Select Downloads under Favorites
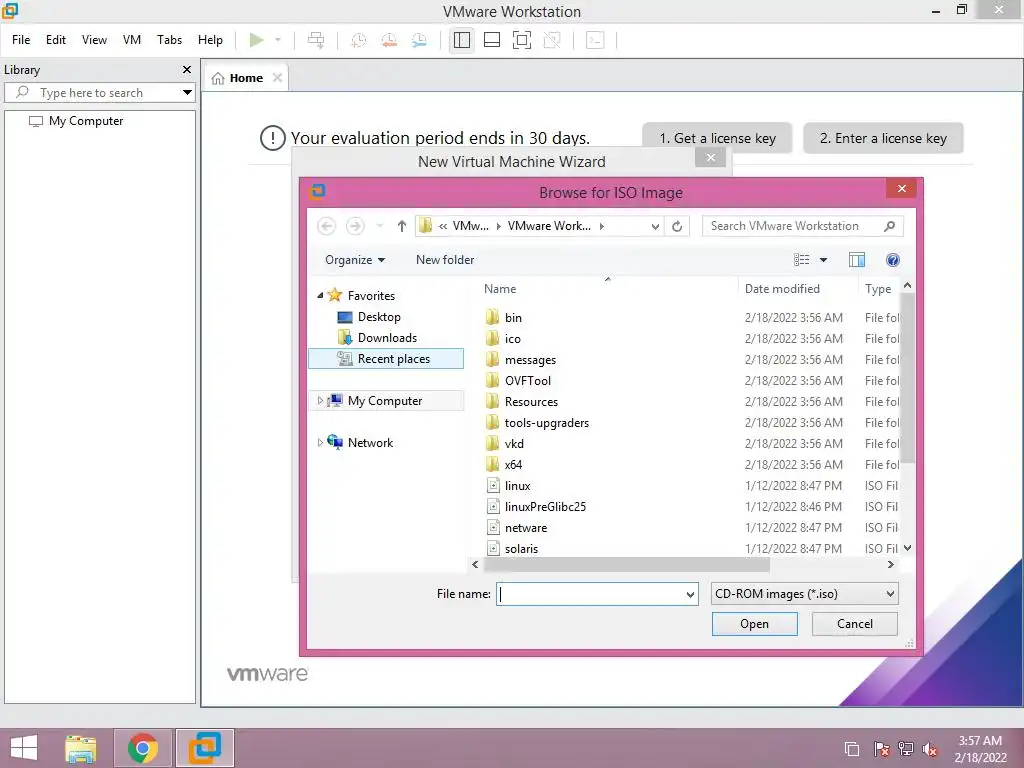1024x768 pixels. pos(387,338)
